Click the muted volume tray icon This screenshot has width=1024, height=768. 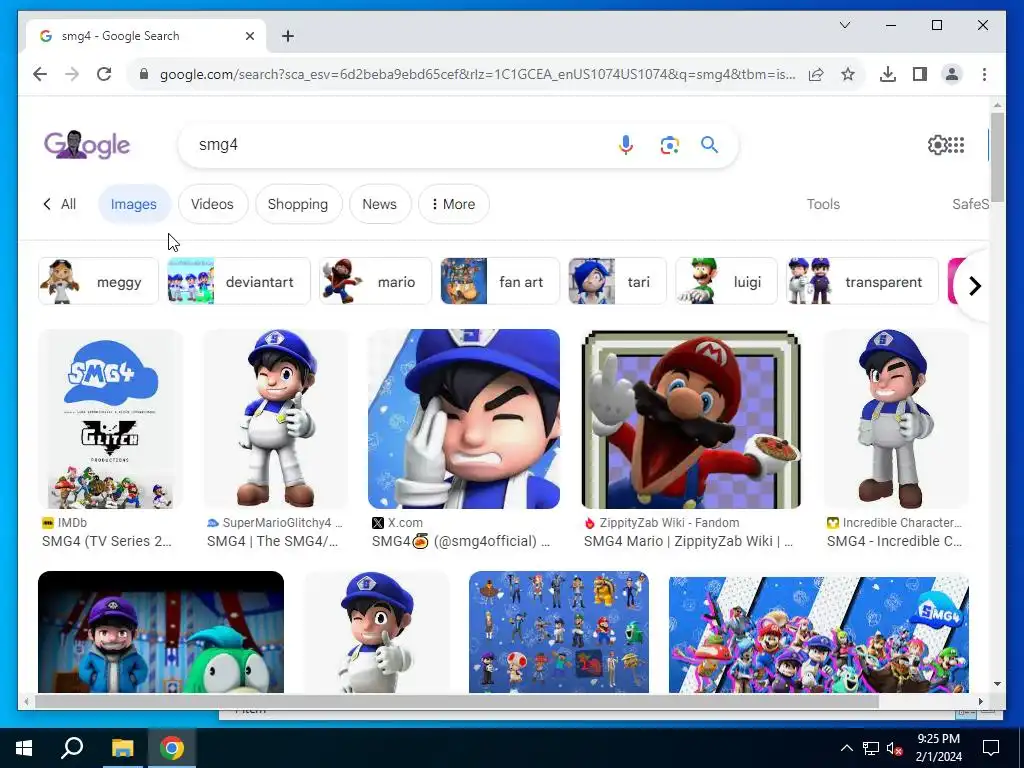coord(894,748)
